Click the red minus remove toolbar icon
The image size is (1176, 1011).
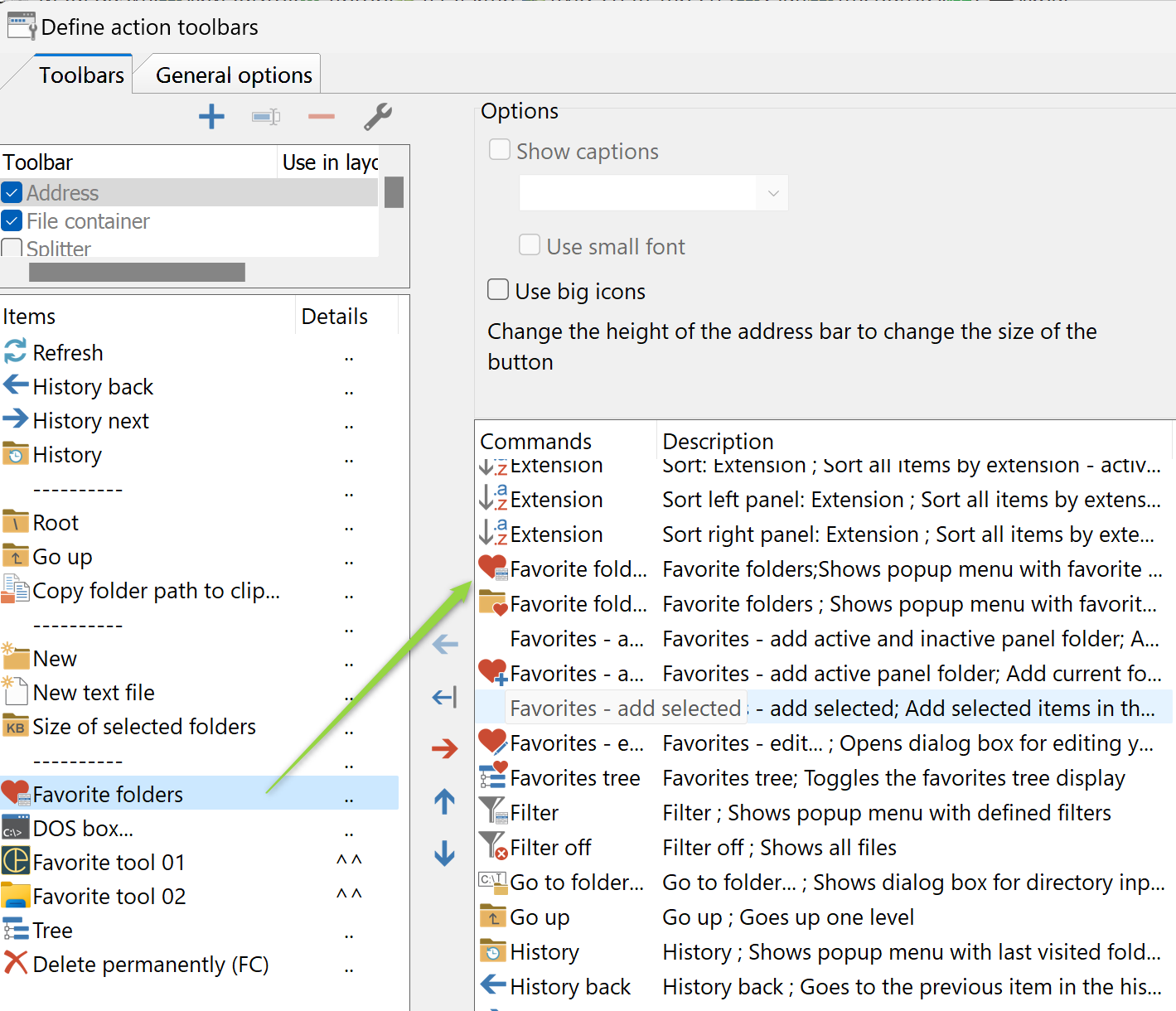click(321, 117)
